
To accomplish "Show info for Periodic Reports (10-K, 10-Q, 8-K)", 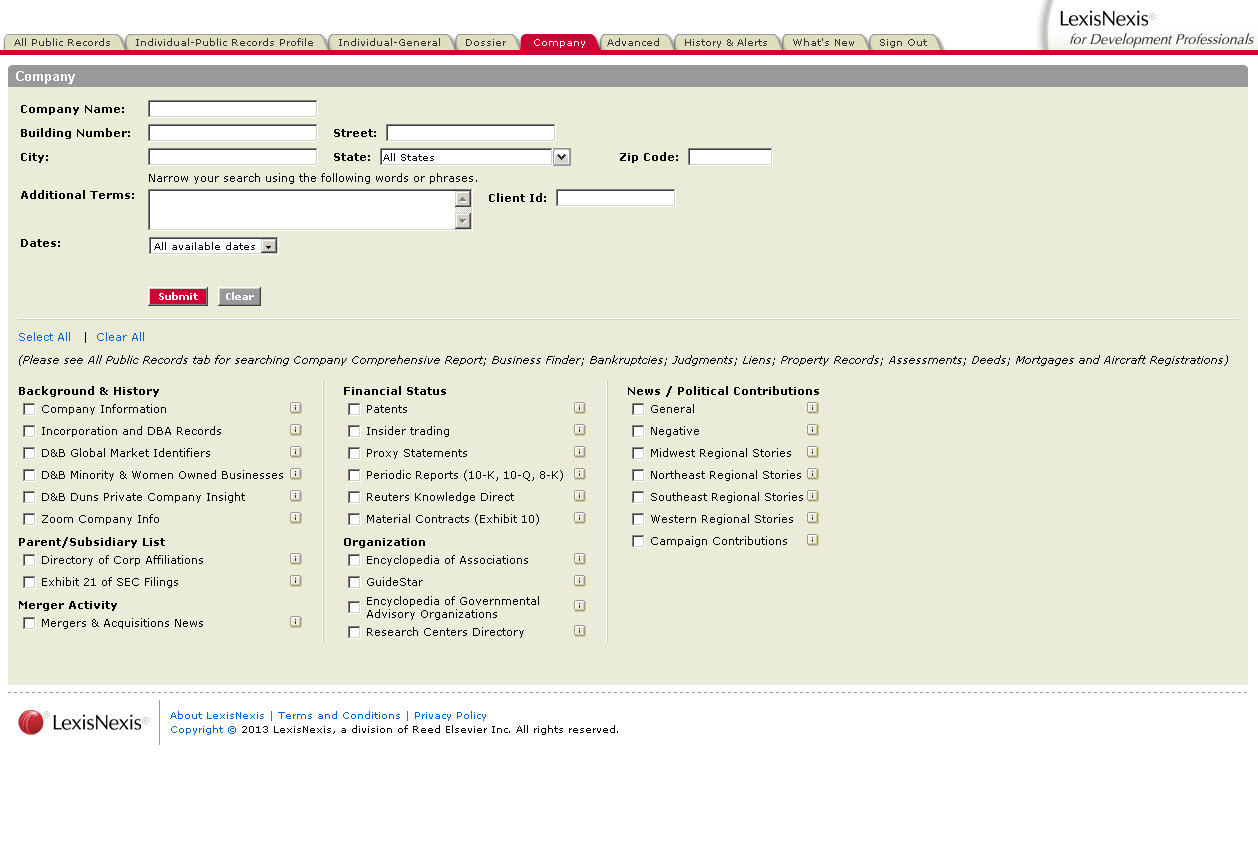I will (580, 474).
